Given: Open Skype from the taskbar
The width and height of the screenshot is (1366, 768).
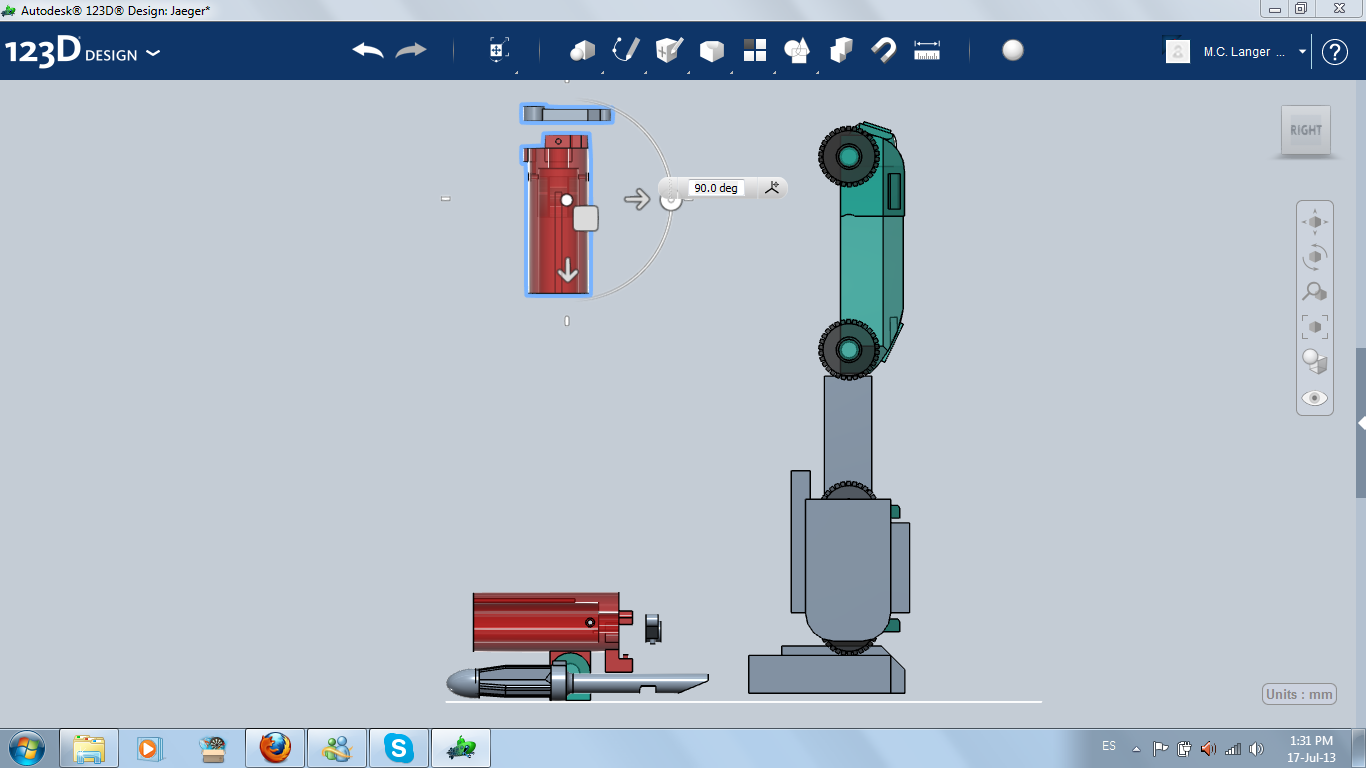Looking at the screenshot, I should tap(399, 748).
